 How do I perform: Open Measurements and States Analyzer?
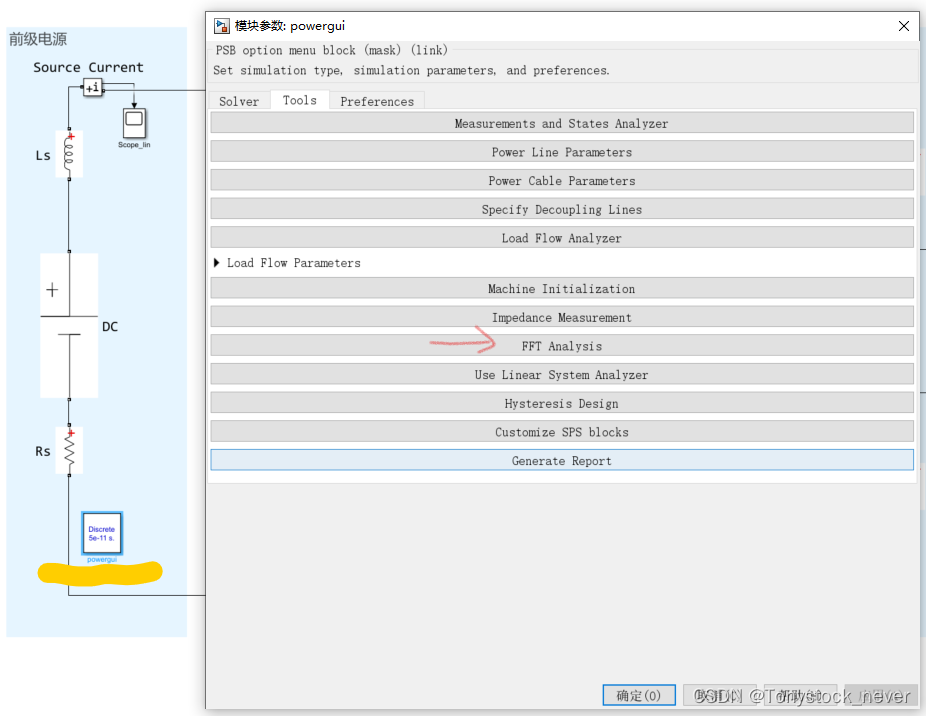point(561,121)
